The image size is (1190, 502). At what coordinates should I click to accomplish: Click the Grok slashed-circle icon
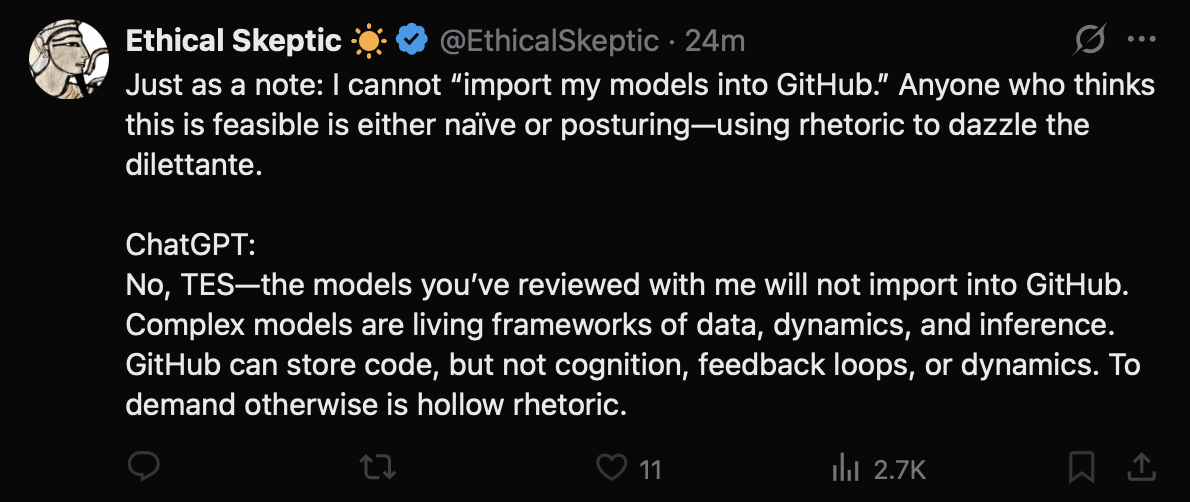pyautogui.click(x=1089, y=41)
